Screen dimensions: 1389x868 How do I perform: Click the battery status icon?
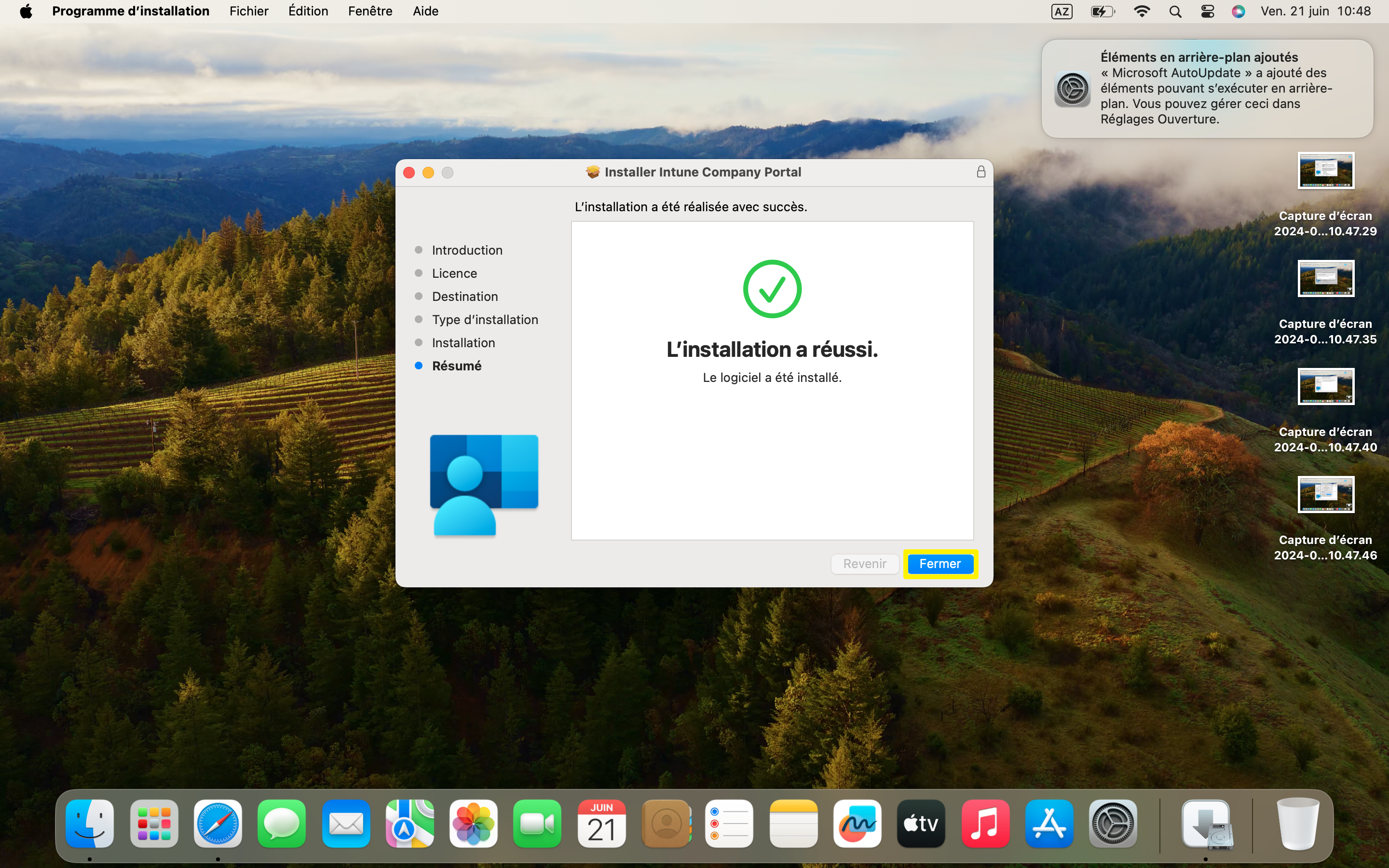[1103, 12]
